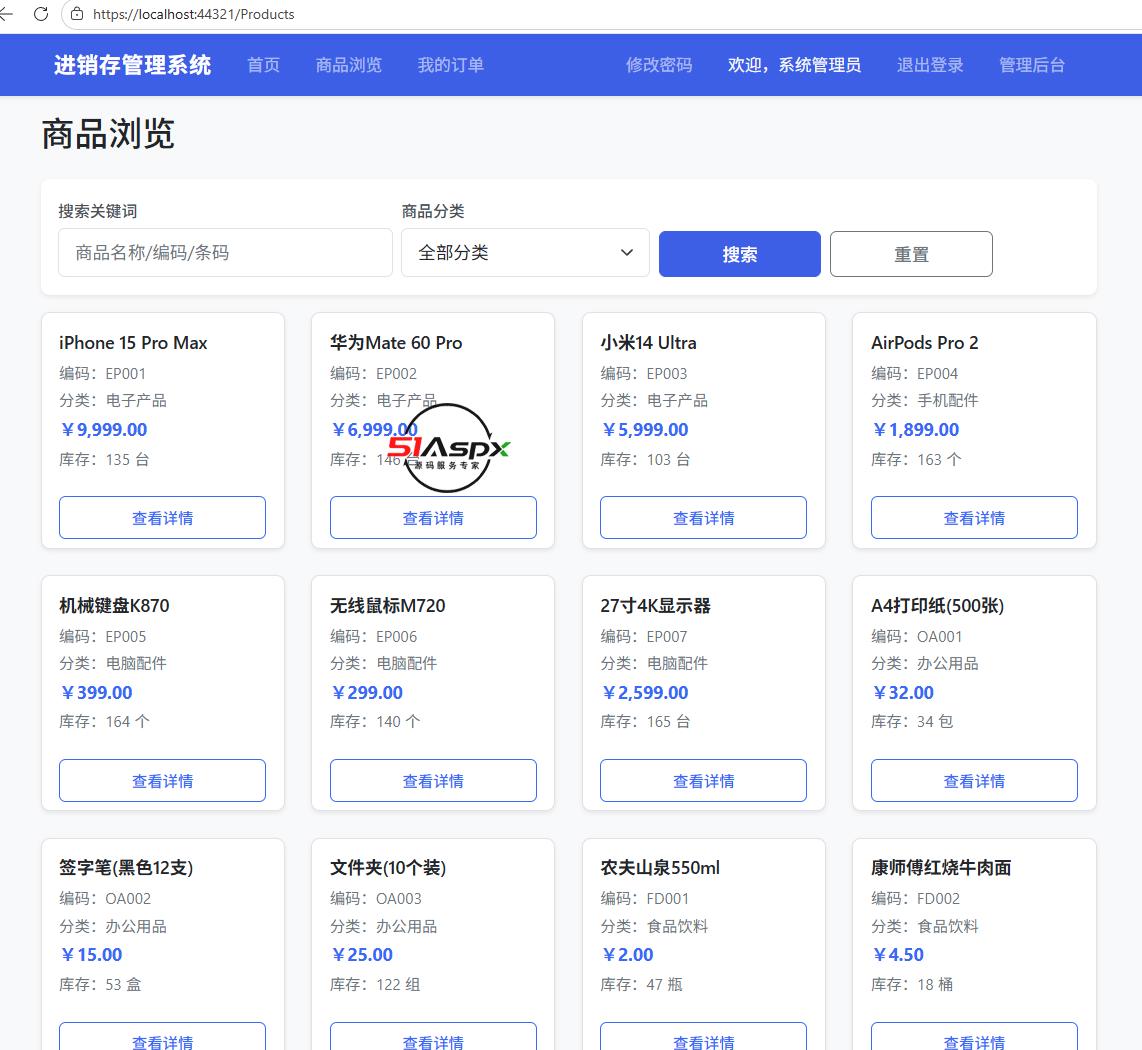Click 分类：手机配件 on AirPods card
1142x1050 pixels.
tap(925, 400)
